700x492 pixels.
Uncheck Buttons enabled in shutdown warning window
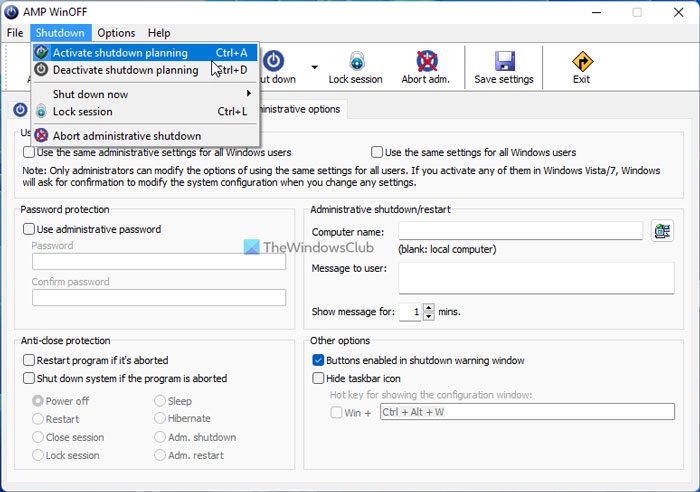318,360
